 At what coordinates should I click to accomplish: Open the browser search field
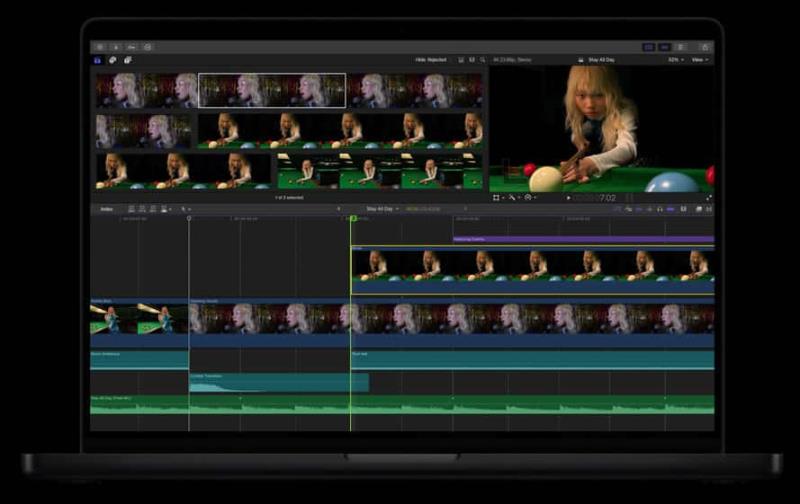[483, 60]
